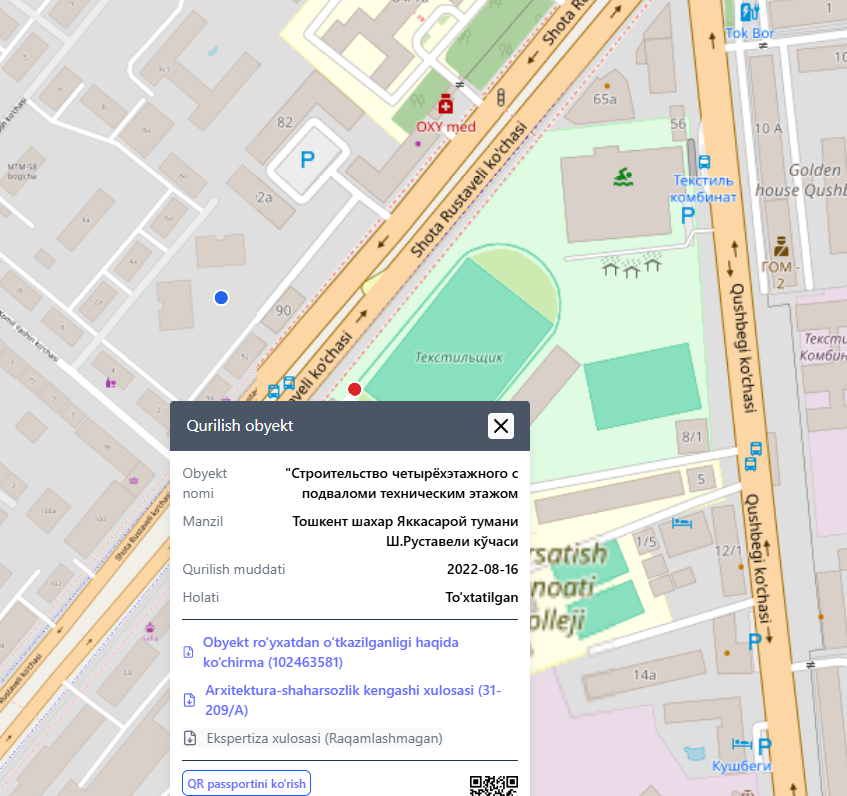This screenshot has width=847, height=796.
Task: Click the hotel bed icon near building 1/5
Action: [682, 523]
